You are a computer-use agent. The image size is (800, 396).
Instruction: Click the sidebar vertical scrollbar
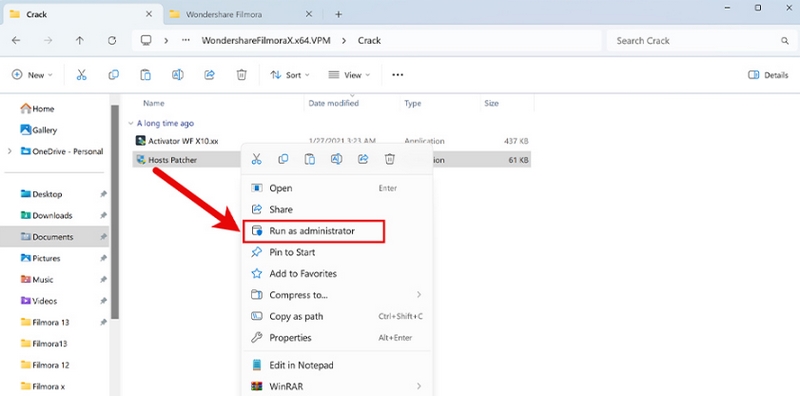115,212
